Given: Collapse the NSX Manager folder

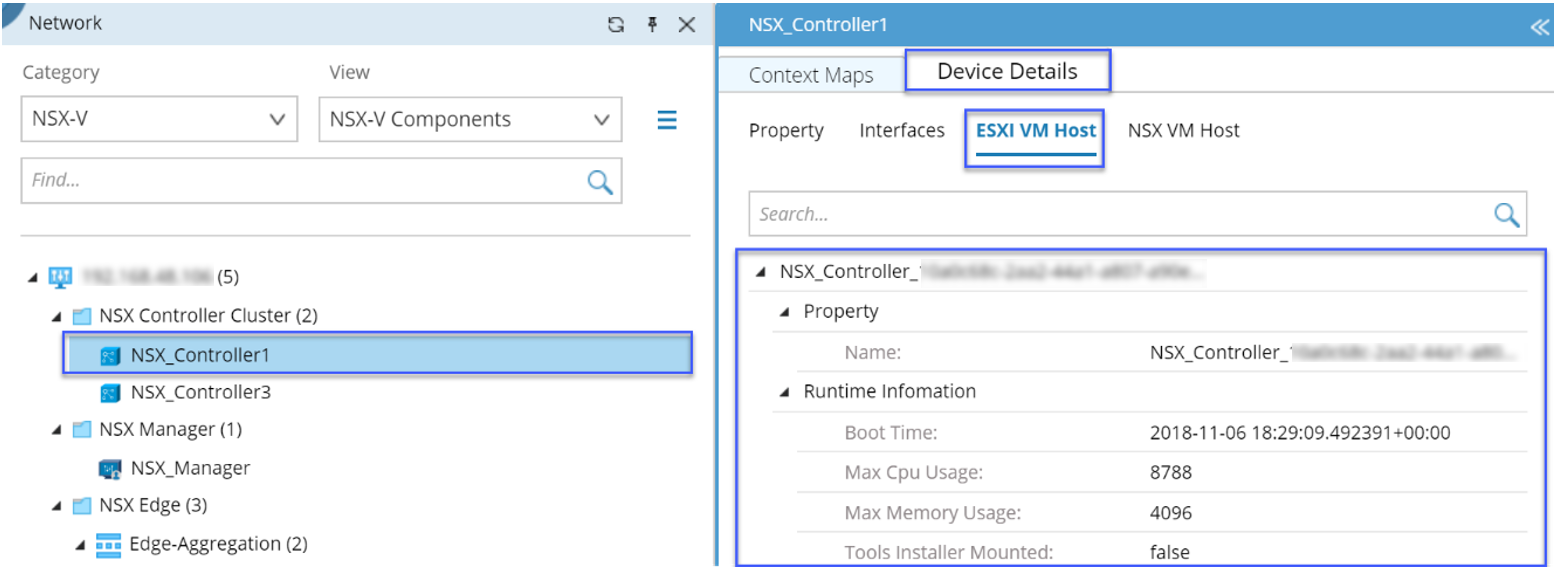Looking at the screenshot, I should pyautogui.click(x=58, y=430).
